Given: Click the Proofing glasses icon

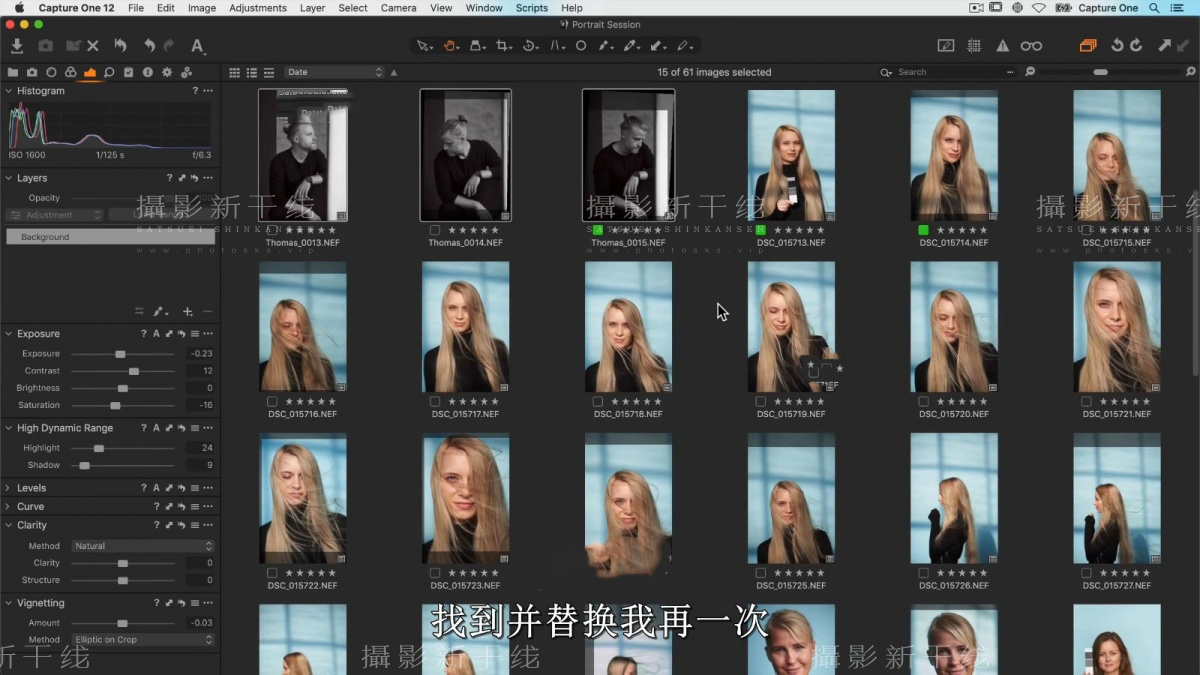Looking at the screenshot, I should (1031, 46).
